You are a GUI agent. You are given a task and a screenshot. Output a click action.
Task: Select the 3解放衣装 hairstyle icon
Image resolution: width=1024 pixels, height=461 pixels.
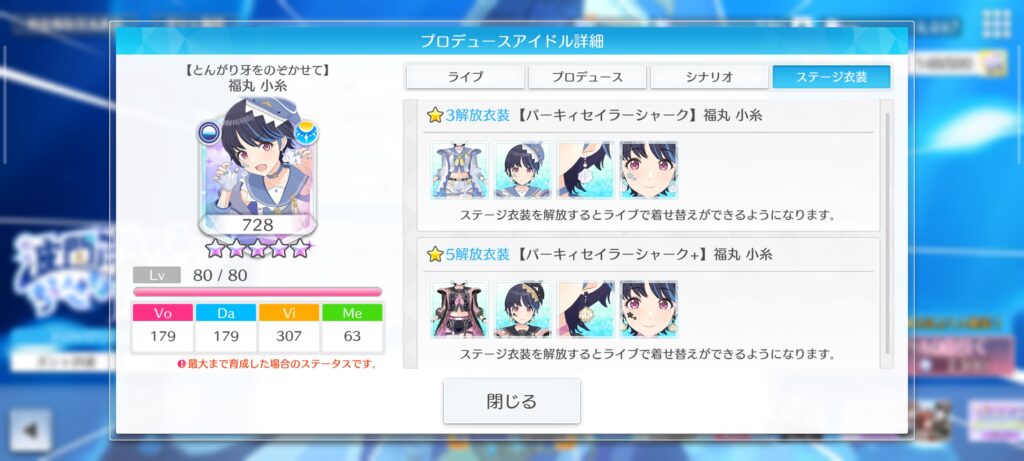[x=522, y=170]
